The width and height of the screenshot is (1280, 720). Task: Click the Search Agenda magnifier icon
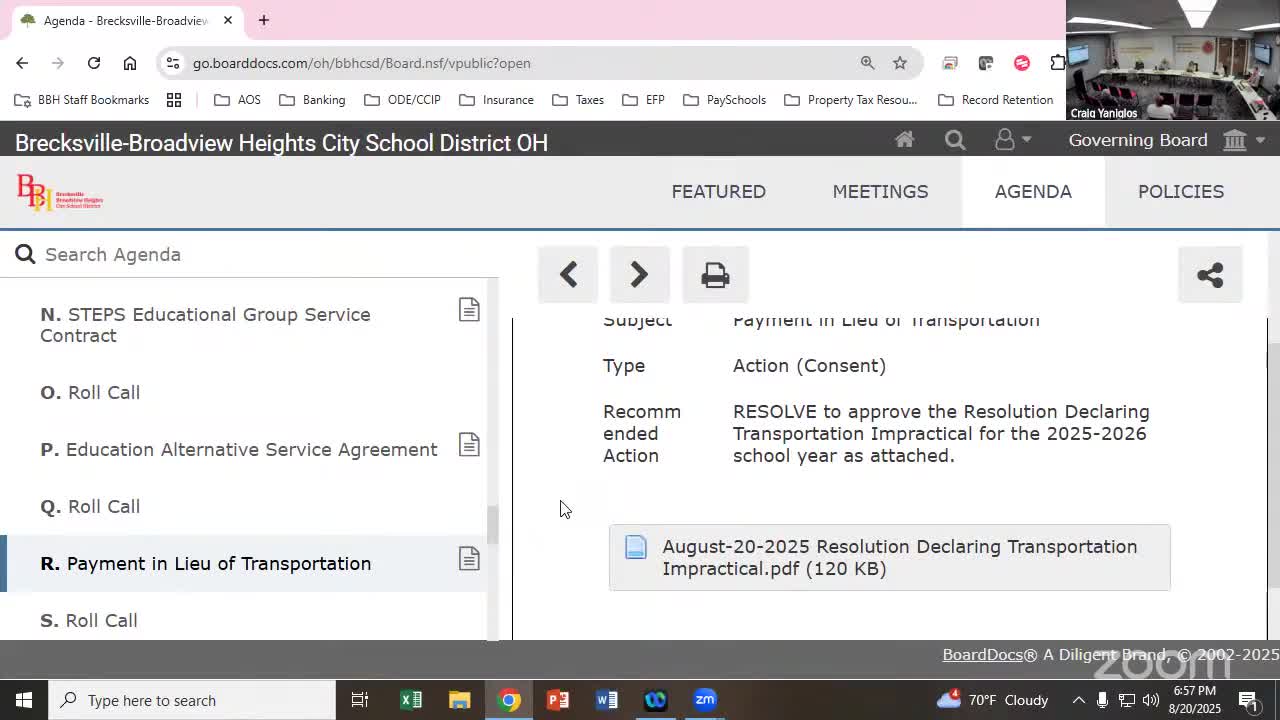(x=25, y=254)
